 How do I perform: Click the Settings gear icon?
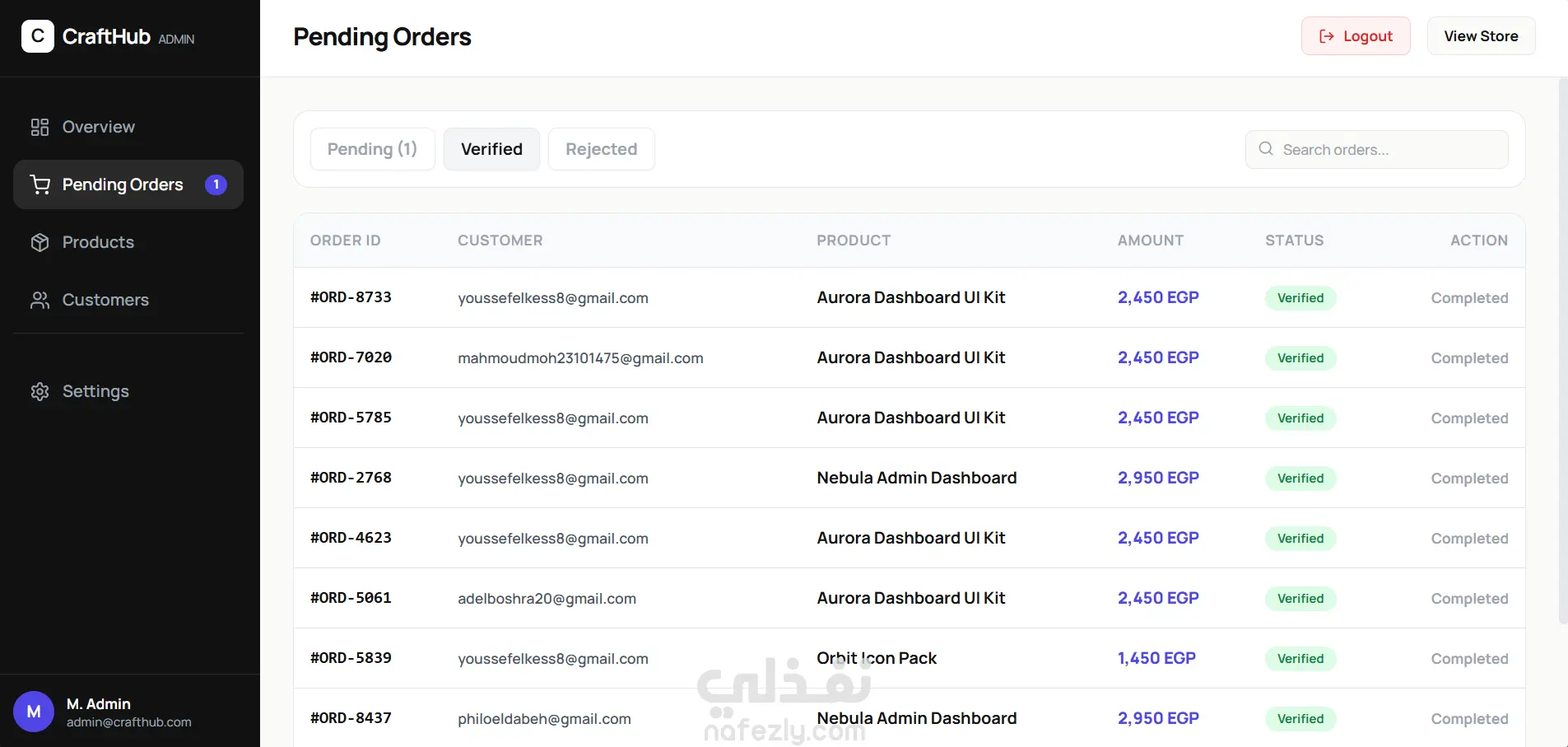(x=40, y=391)
